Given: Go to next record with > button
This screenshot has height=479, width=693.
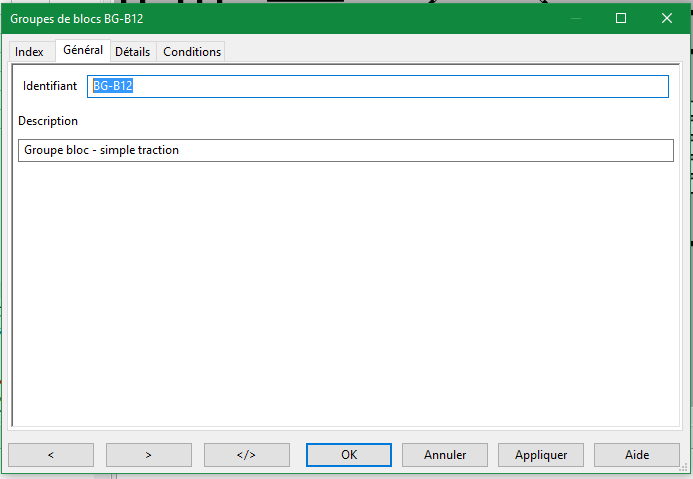Looking at the screenshot, I should (148, 454).
